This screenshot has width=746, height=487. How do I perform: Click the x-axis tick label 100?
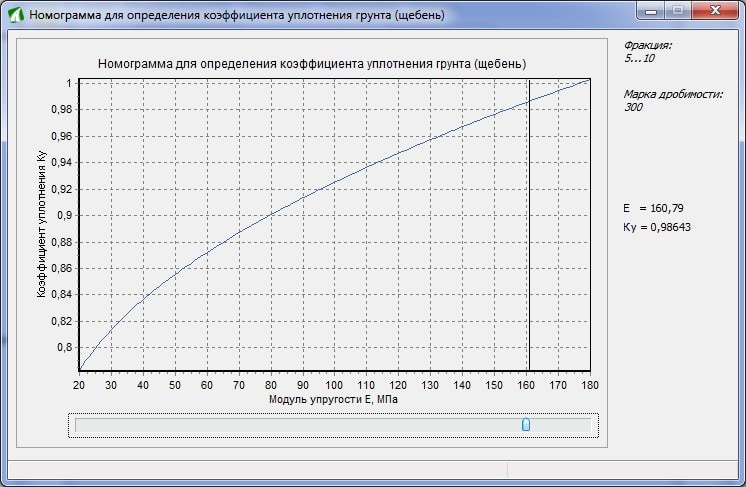tap(334, 385)
